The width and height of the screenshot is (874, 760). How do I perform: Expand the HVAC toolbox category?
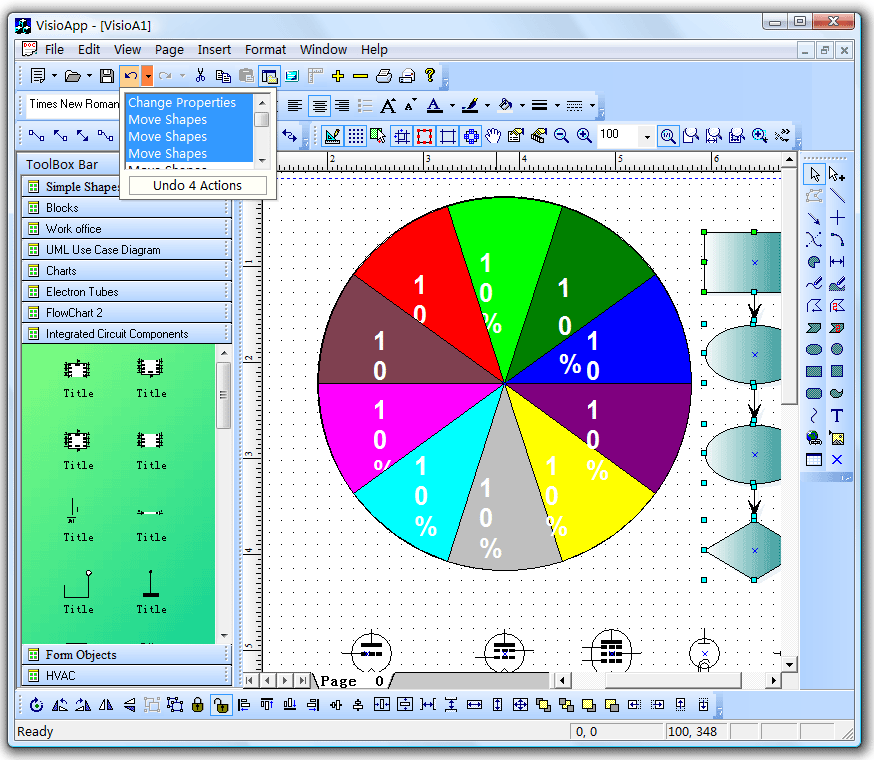click(x=126, y=676)
